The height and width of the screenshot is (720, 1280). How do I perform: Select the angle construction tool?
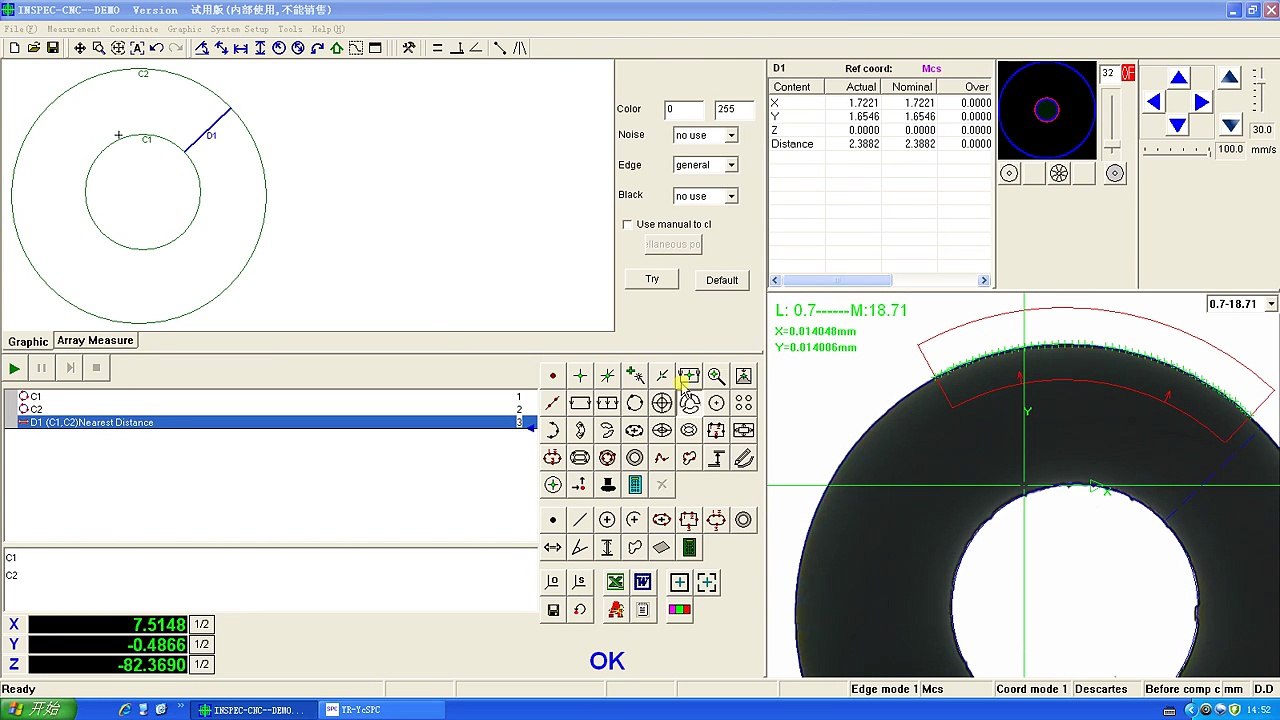point(580,547)
